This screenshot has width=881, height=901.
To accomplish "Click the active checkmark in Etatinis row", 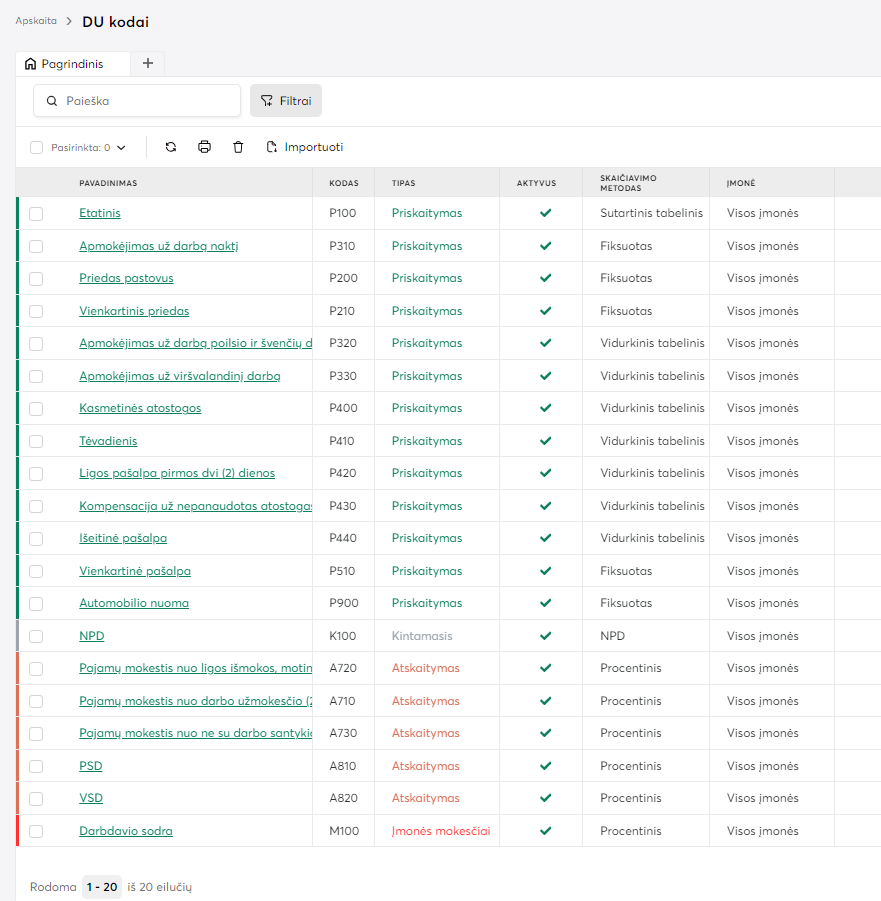I will (x=545, y=213).
